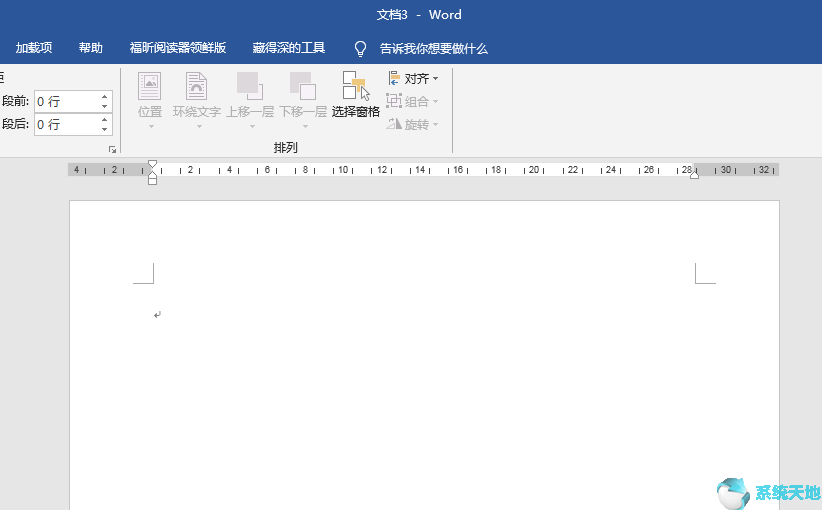The width and height of the screenshot is (822, 510).
Task: Open the 帮助 ribbon tab
Action: pyautogui.click(x=91, y=48)
